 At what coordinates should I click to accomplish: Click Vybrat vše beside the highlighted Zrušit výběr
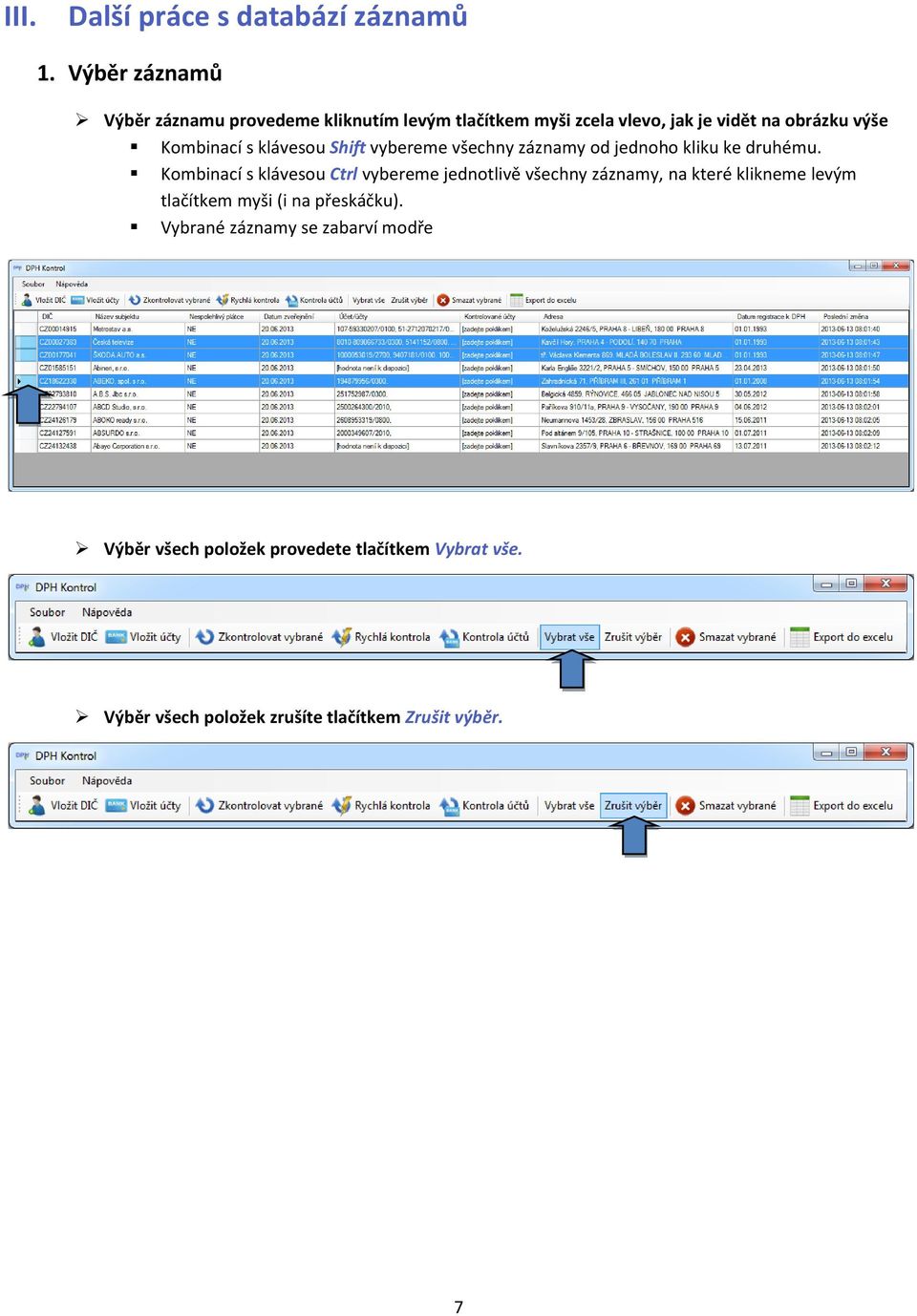569,805
